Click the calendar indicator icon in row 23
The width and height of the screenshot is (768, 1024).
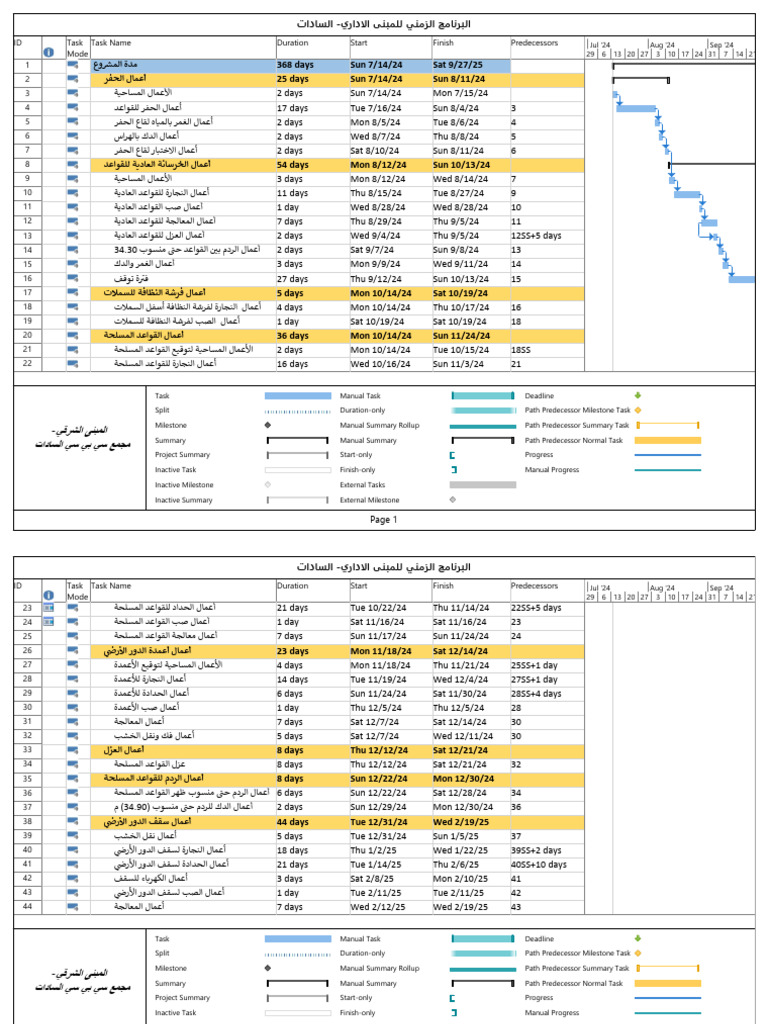48,607
